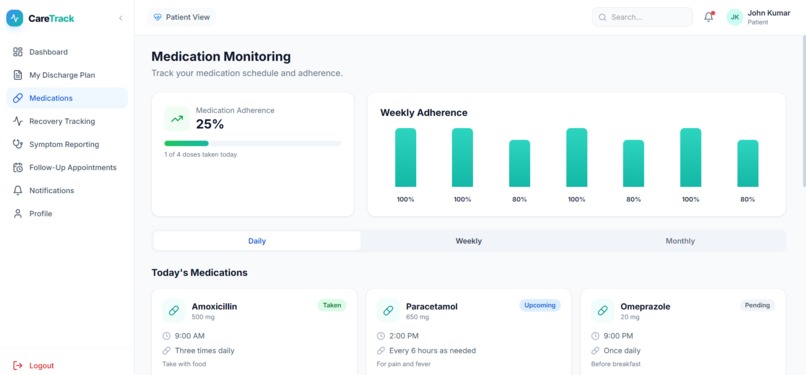Click the Paracetamol pill icon
806x375 pixels.
[388, 311]
